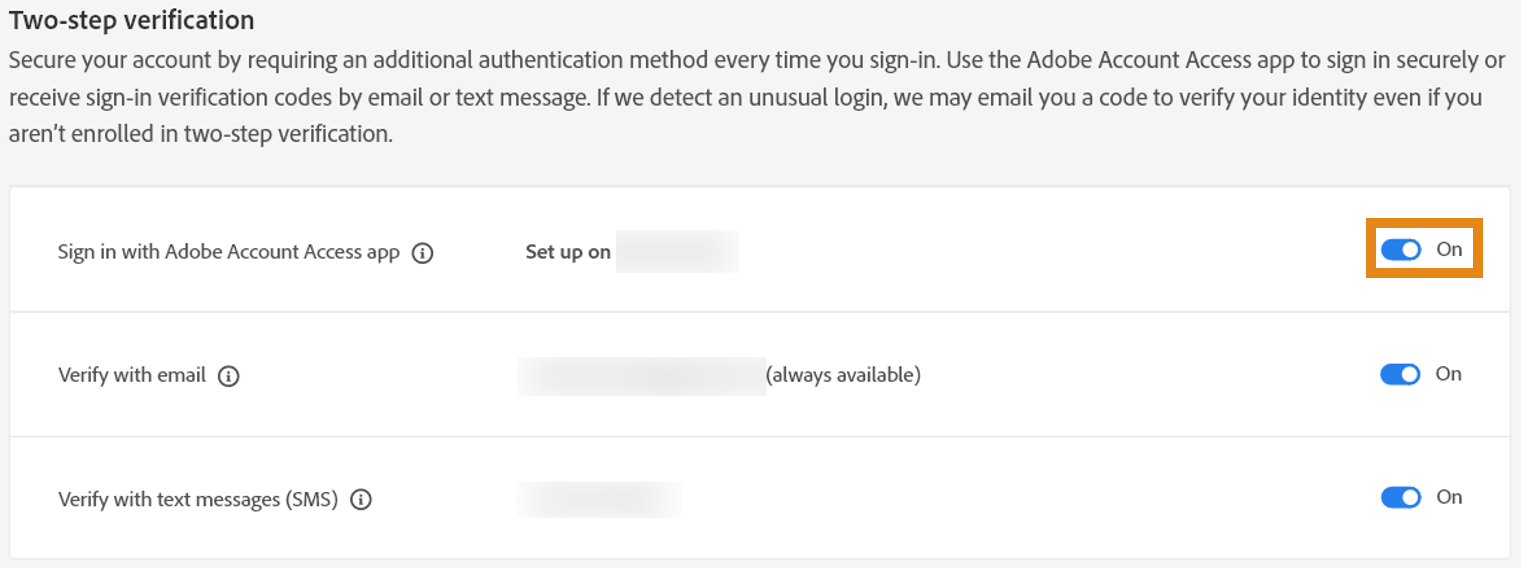
Task: Show info about text message (SMS) verification
Action: [x=362, y=500]
